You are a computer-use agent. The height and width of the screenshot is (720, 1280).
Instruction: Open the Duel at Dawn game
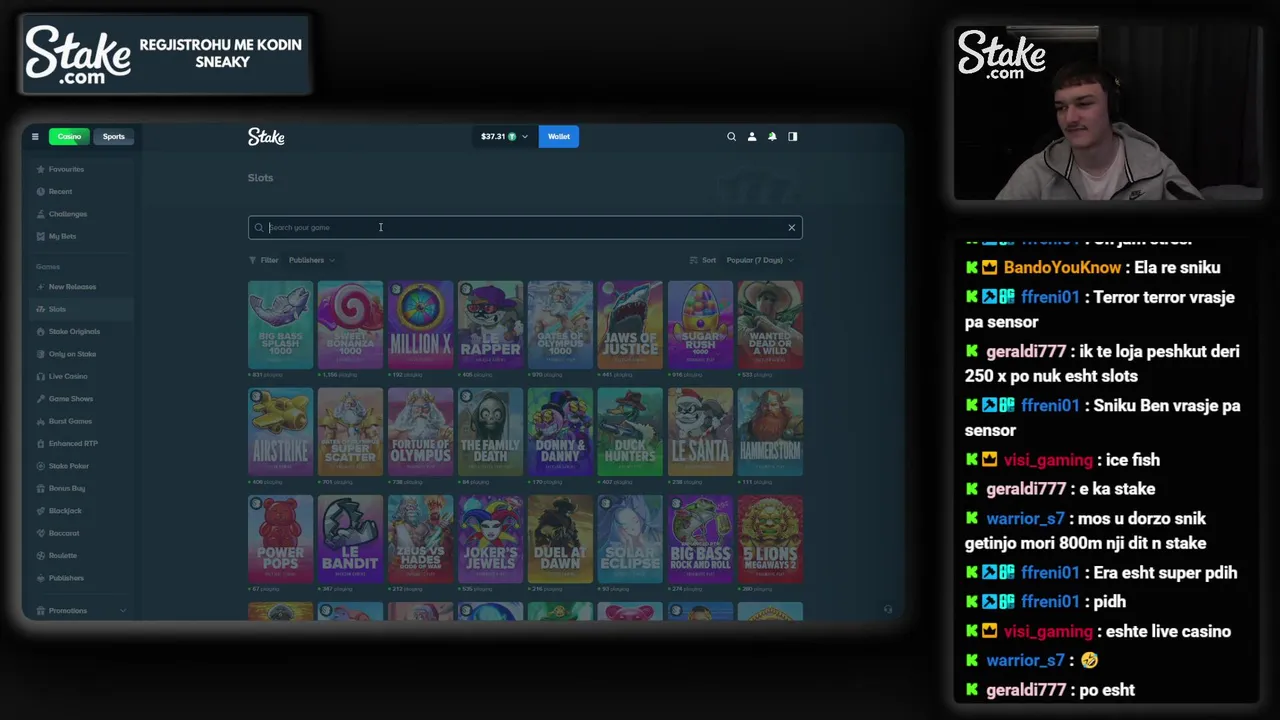[560, 539]
